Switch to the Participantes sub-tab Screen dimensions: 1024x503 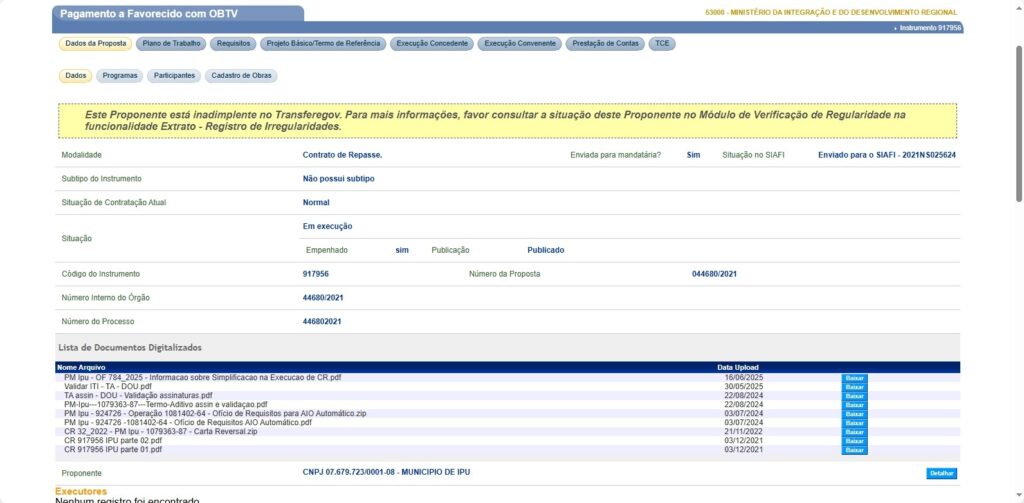pyautogui.click(x=173, y=76)
